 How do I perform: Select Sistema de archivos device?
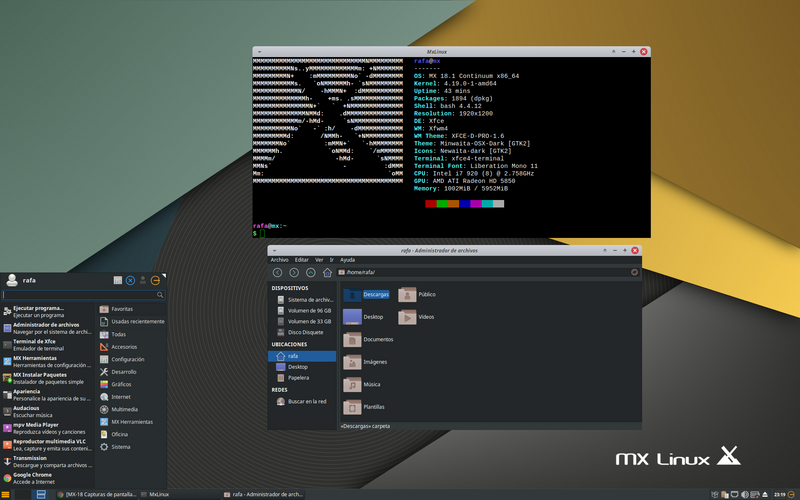coord(302,299)
